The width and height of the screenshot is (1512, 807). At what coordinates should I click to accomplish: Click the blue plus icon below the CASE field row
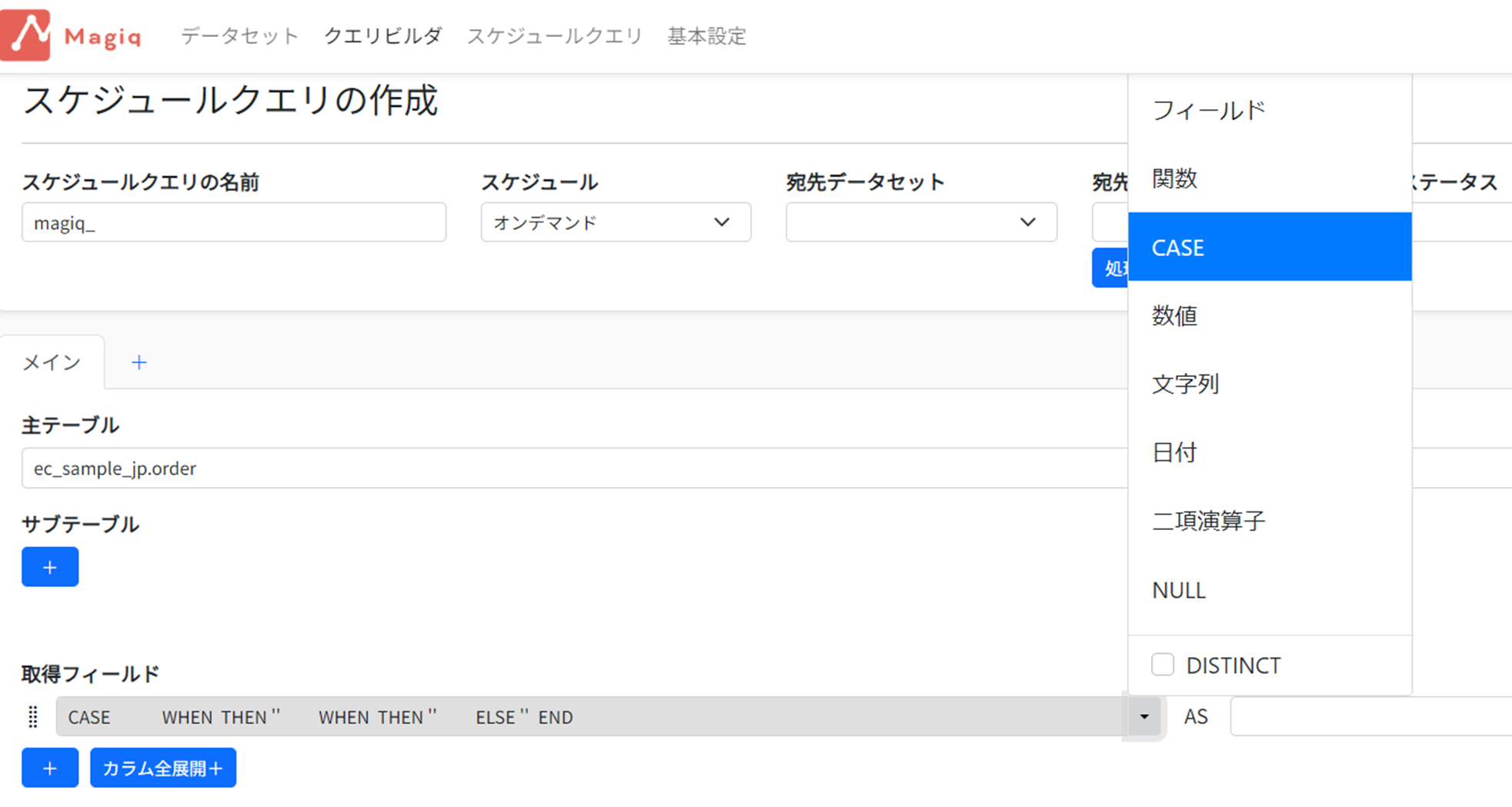coord(49,767)
